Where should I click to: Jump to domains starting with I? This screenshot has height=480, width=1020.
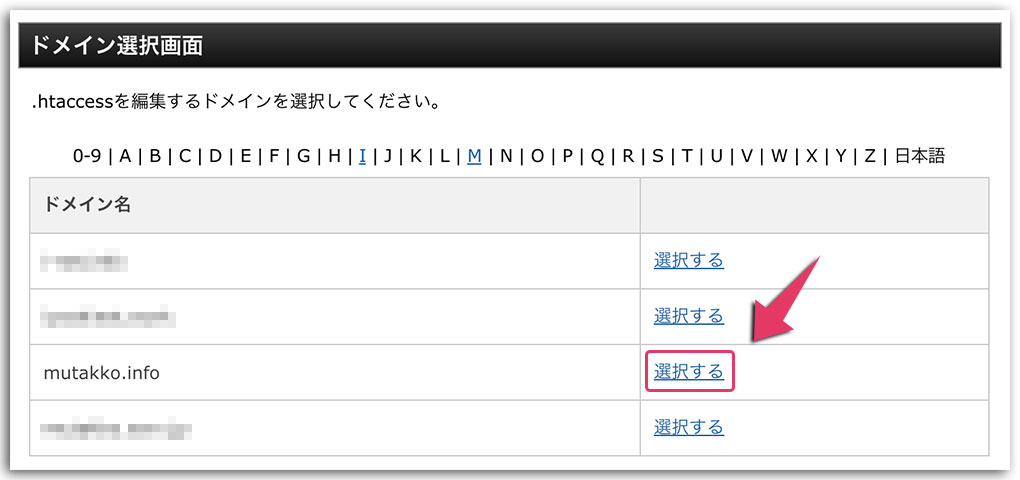(362, 156)
